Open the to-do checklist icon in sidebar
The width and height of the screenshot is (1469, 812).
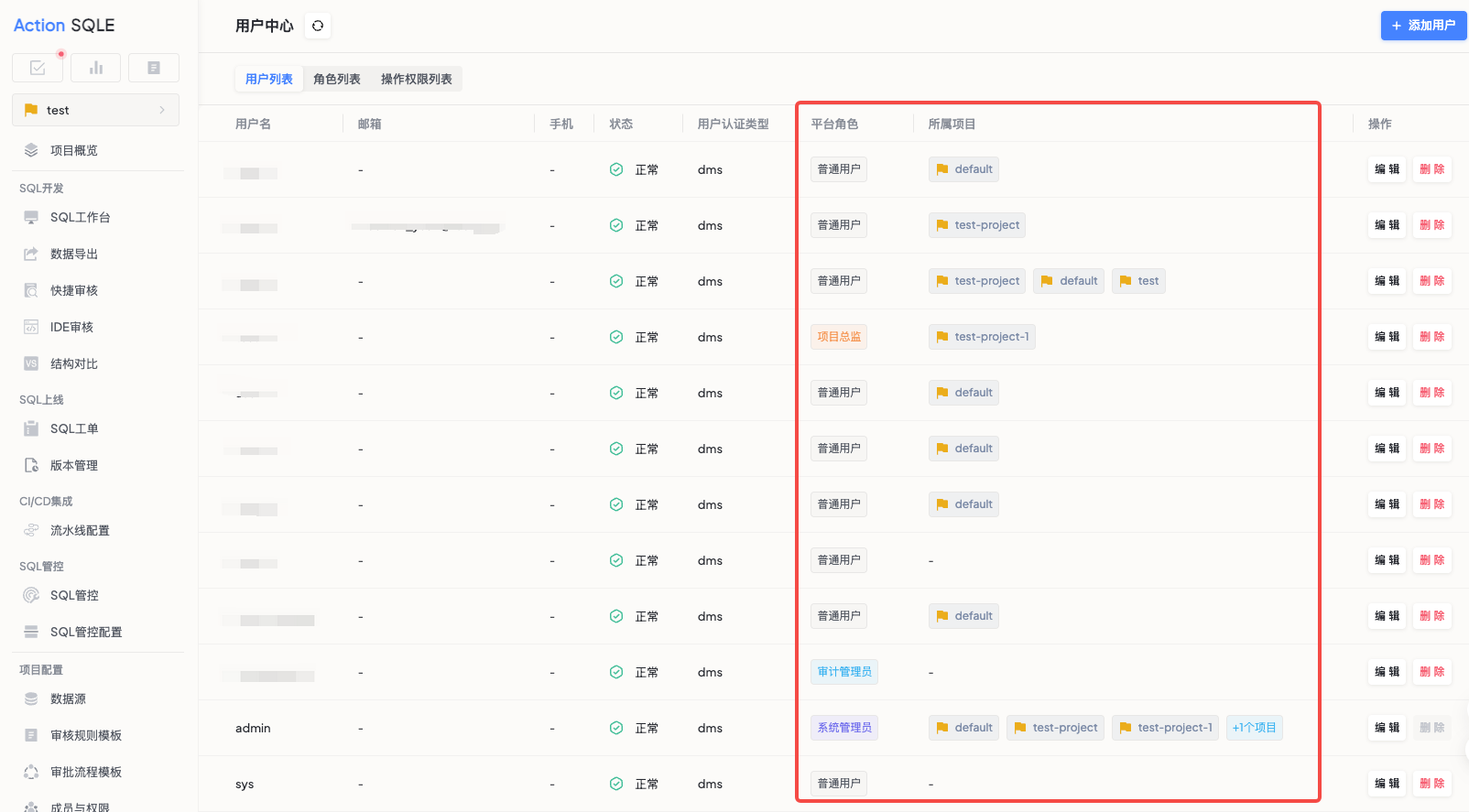coord(38,68)
